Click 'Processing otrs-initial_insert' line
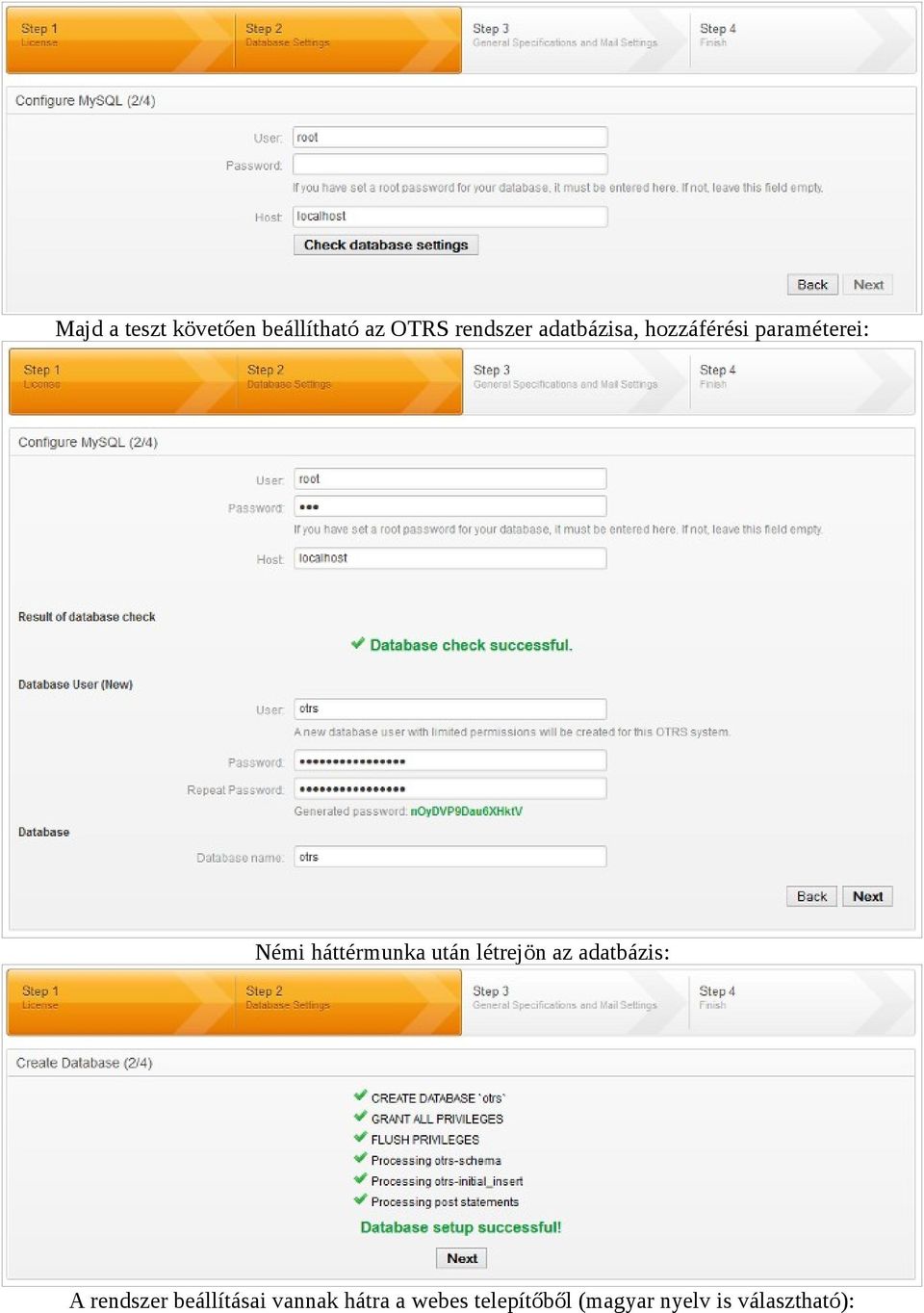Viewport: 924px width, 1313px height. (x=448, y=1181)
